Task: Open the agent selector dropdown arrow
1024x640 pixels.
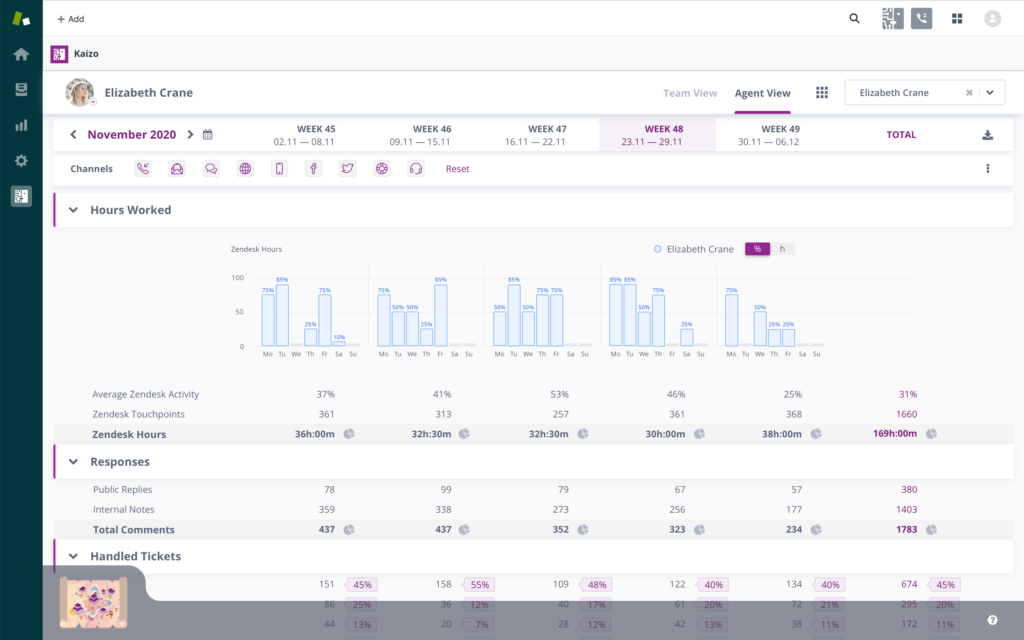Action: click(x=990, y=93)
